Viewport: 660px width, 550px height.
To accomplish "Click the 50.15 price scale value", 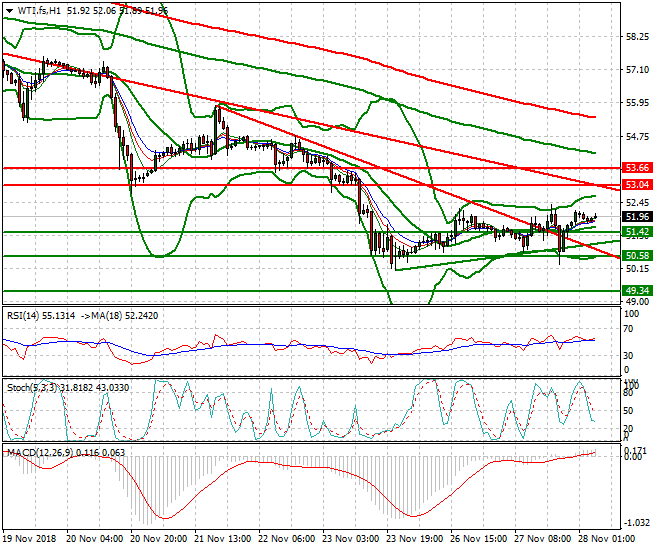I will (637, 268).
